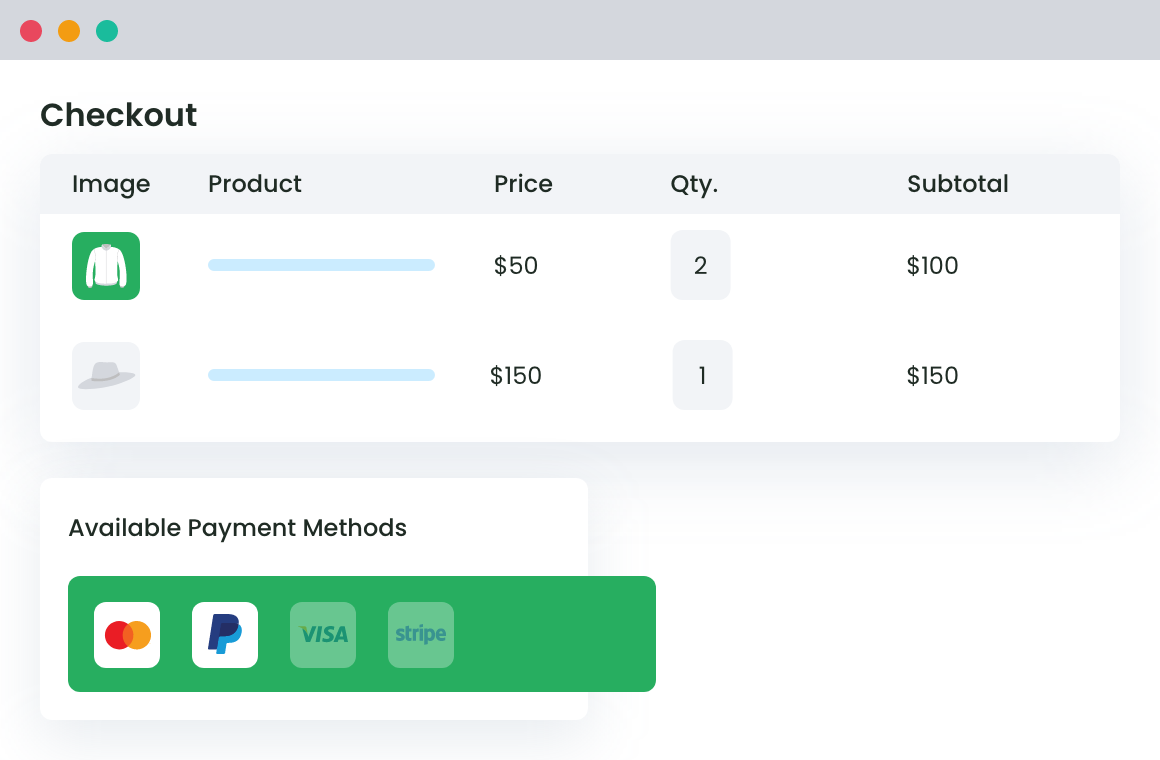1160x760 pixels.
Task: Click the green traffic-light window control
Action: pos(105,30)
